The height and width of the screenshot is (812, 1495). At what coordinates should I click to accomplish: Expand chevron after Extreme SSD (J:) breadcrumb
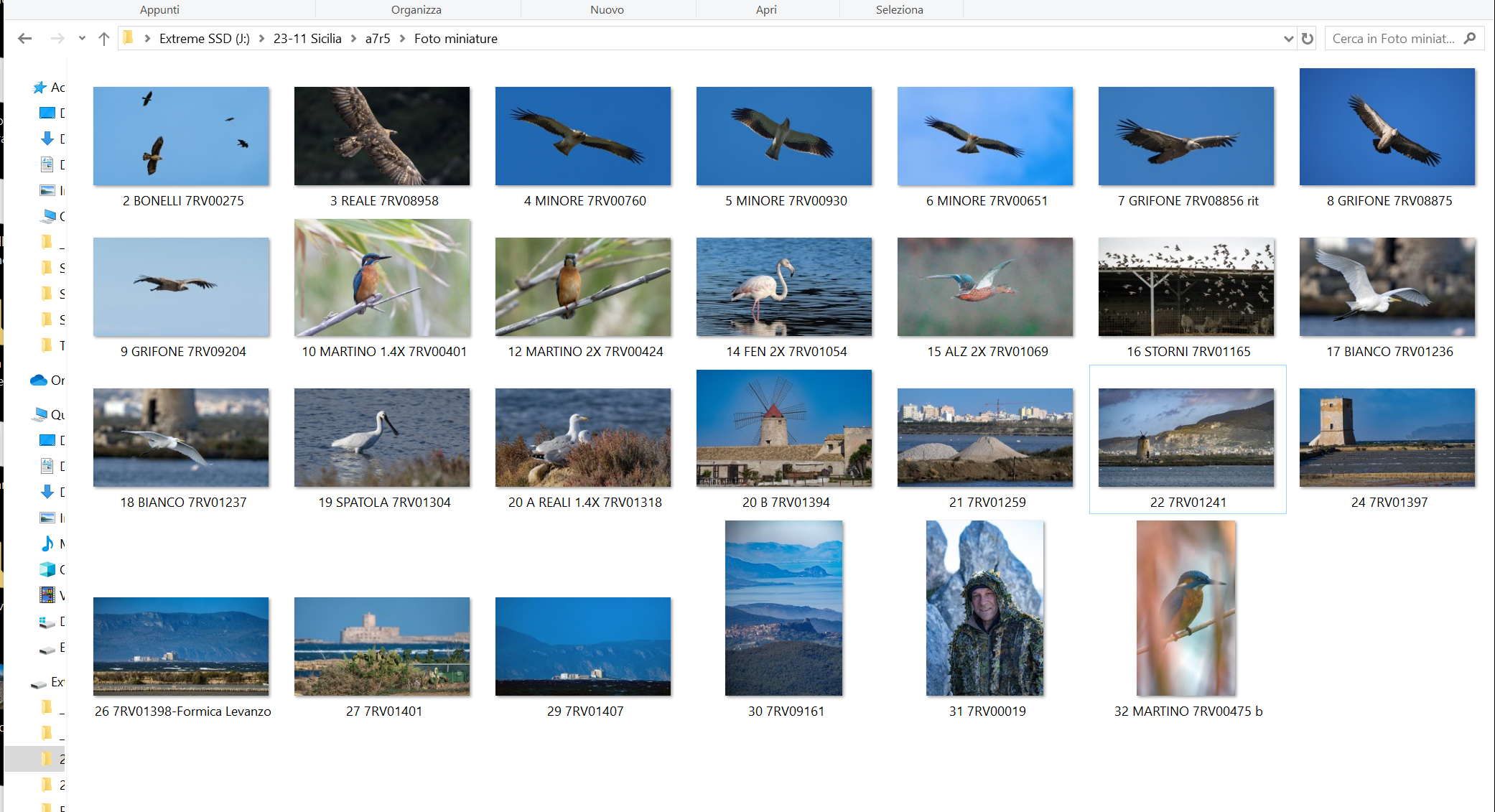[x=261, y=39]
